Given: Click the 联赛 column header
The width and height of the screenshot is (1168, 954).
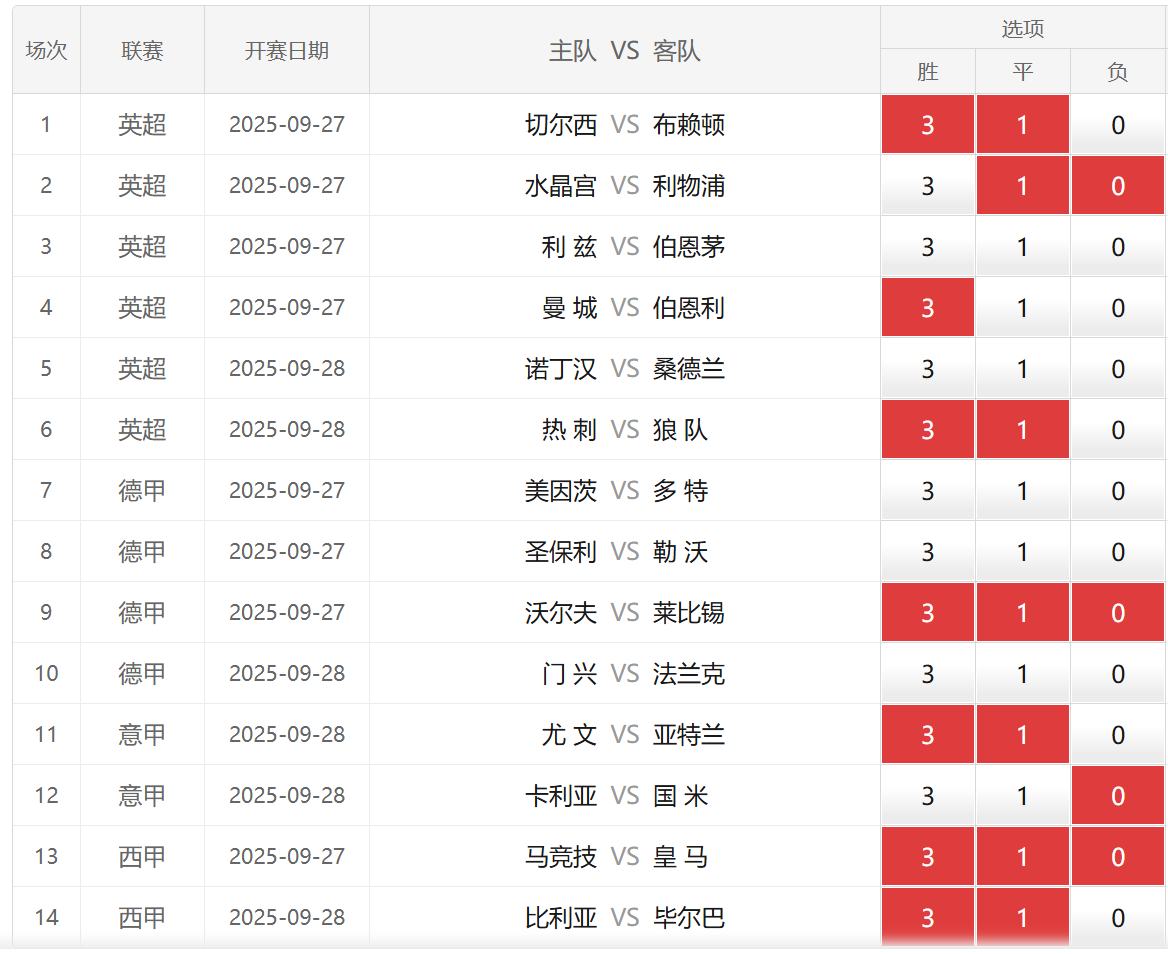Looking at the screenshot, I should coord(142,51).
